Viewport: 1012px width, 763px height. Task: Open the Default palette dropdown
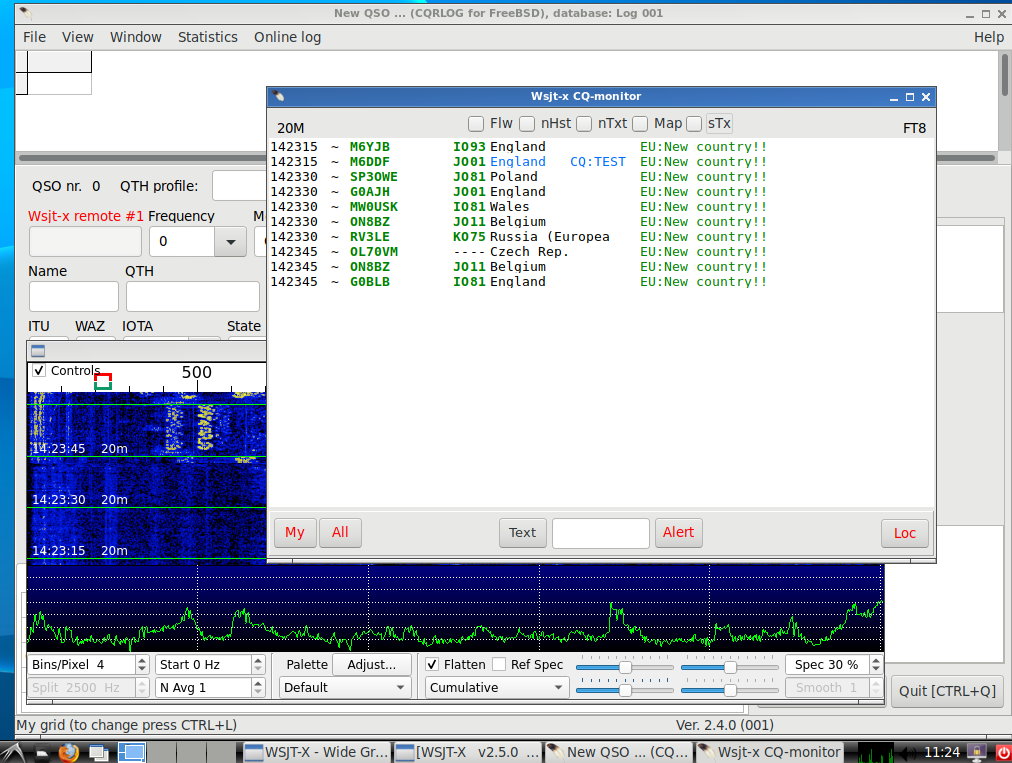coord(345,687)
